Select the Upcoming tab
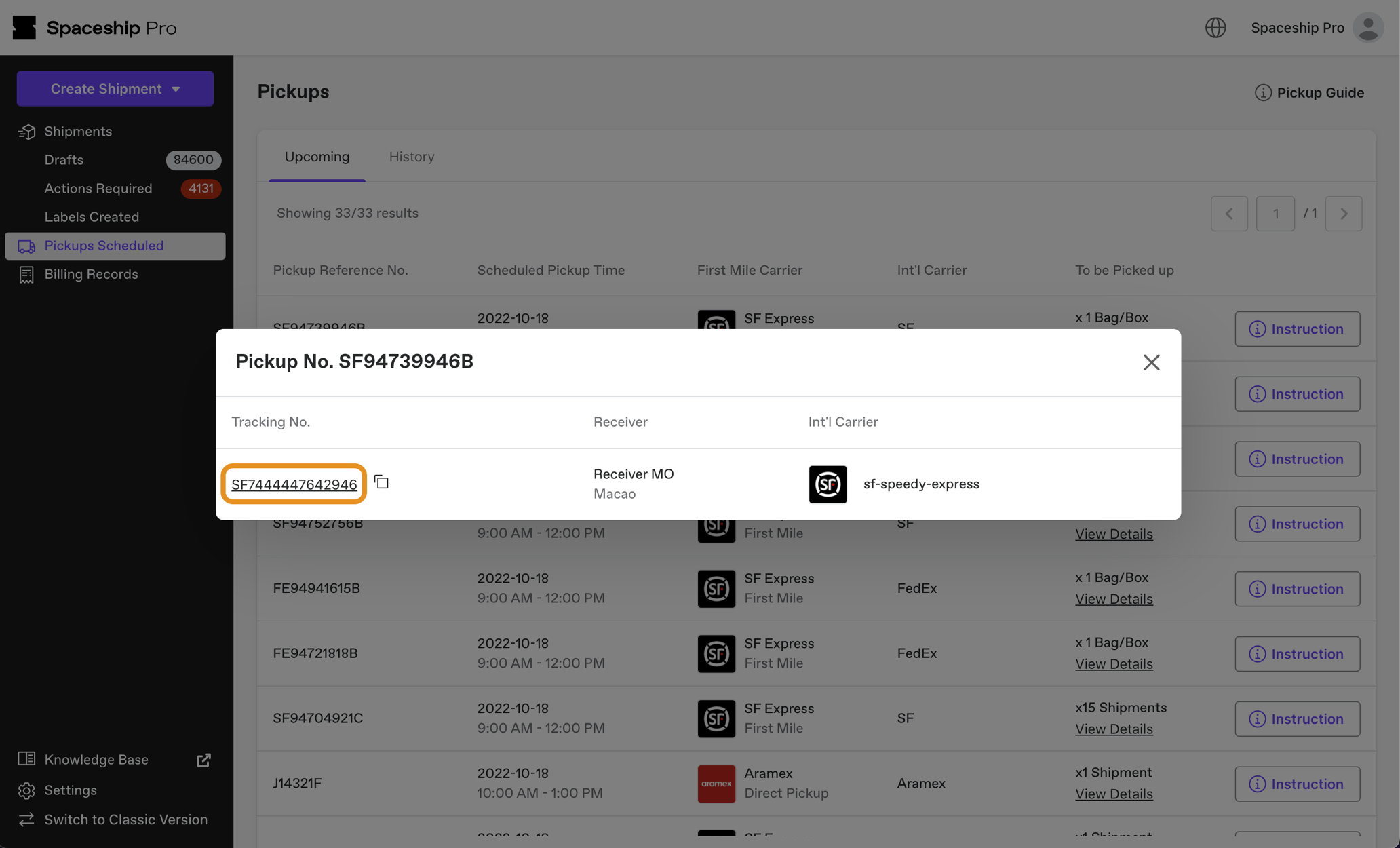This screenshot has width=1400, height=848. tap(317, 157)
